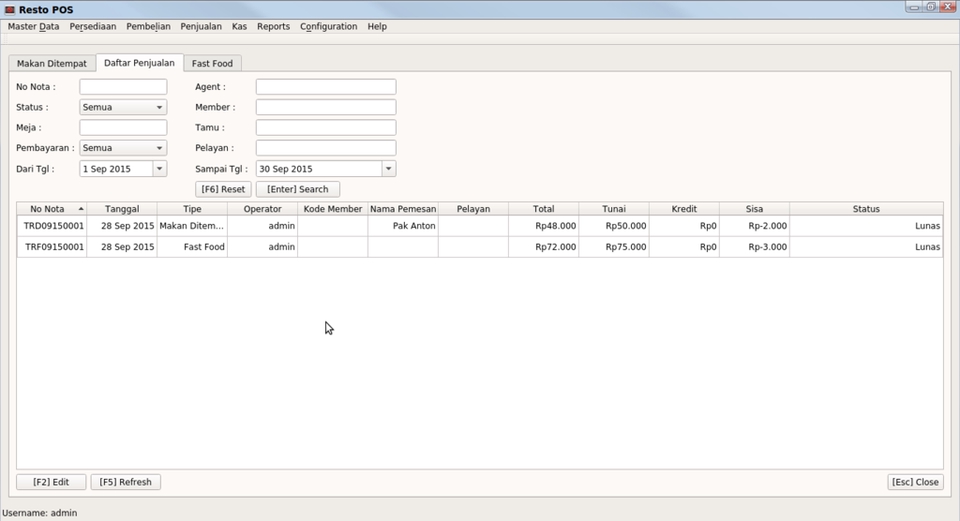Sort by the Nama Pemesan column header
Viewport: 960px width, 521px height.
(403, 209)
